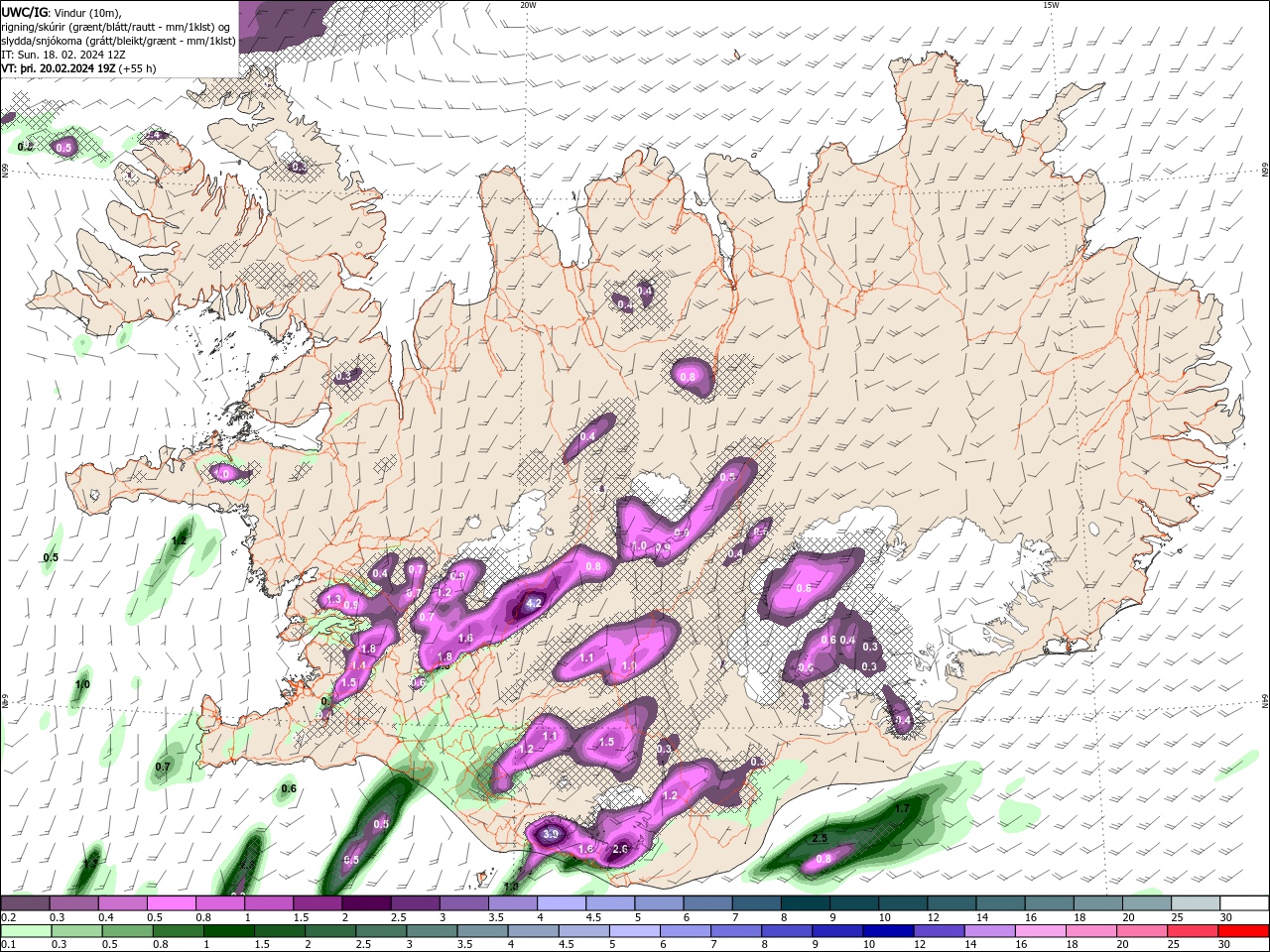
Task: Select the light pink 16 swatch, lower scale
Action: click(x=1041, y=931)
